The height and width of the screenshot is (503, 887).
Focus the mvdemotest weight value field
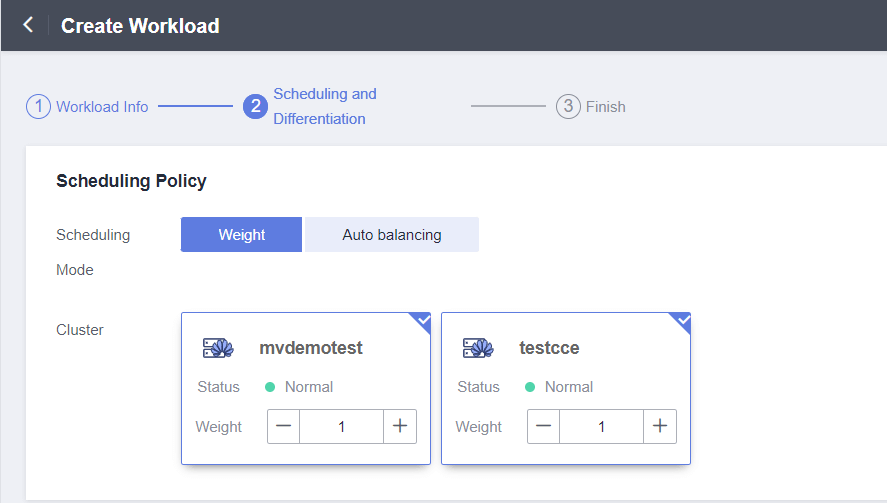pyautogui.click(x=342, y=427)
